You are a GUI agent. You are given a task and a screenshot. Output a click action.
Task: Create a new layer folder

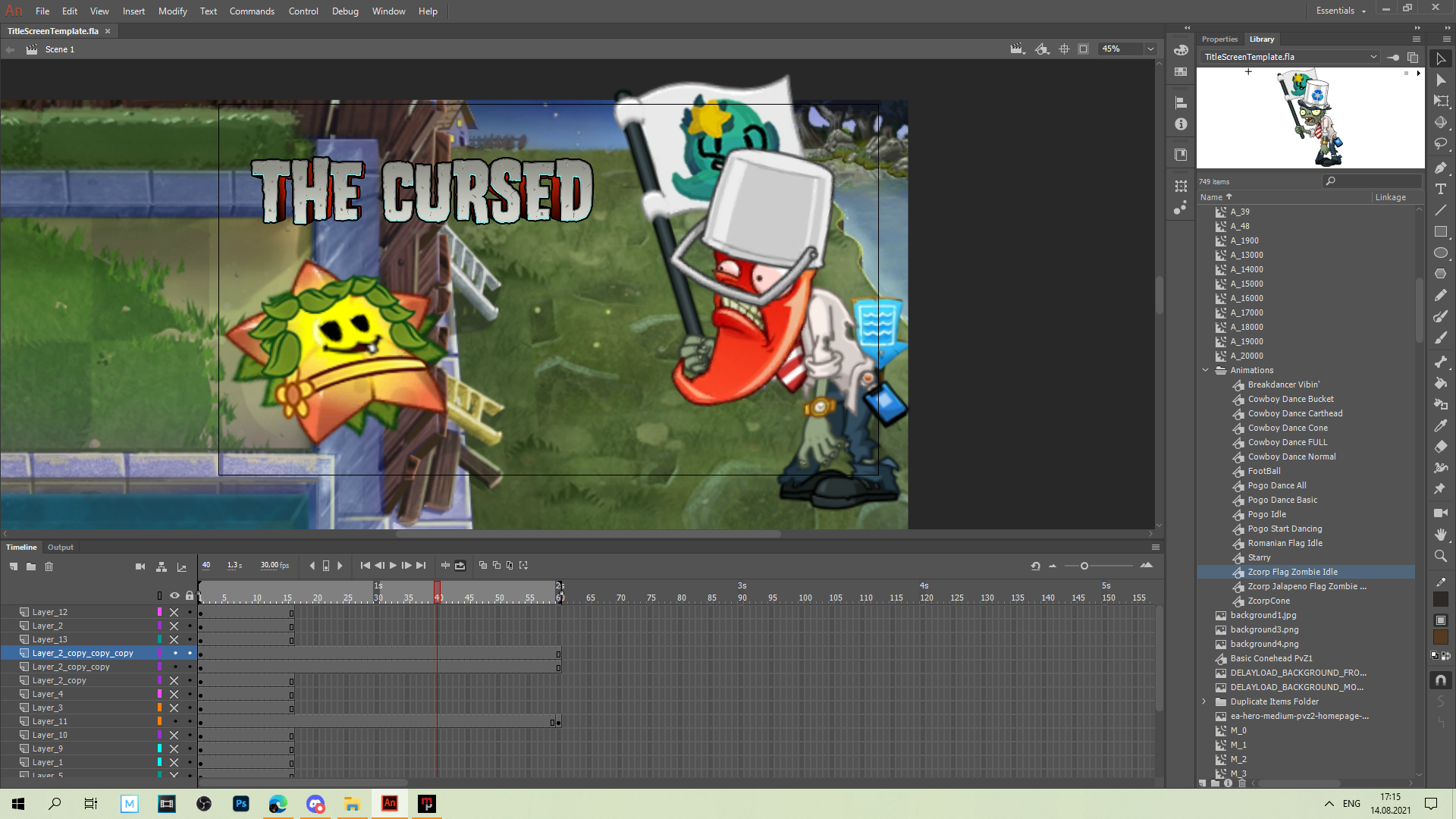click(31, 566)
